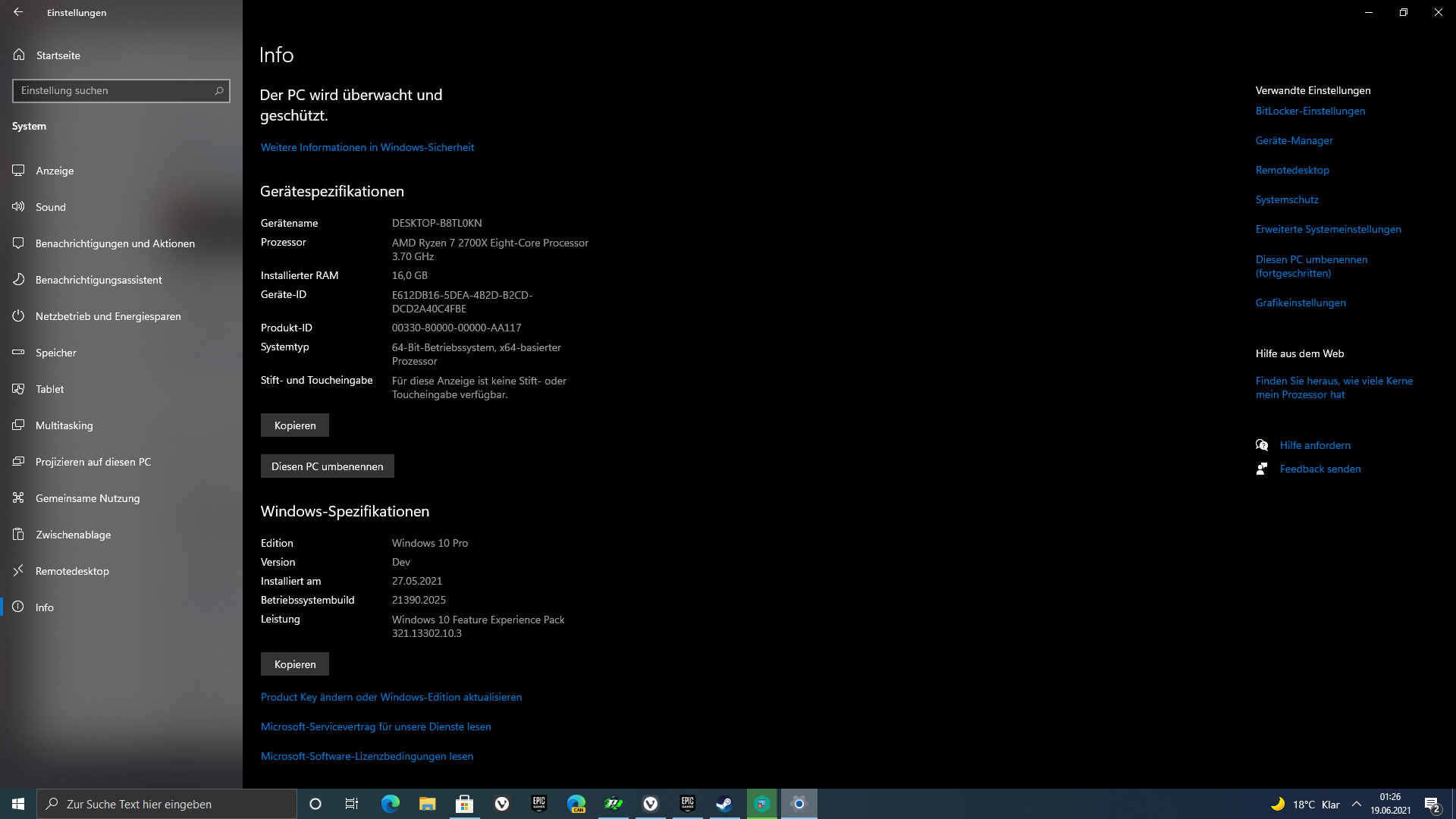Image resolution: width=1456 pixels, height=819 pixels.
Task: Click the Zwischenablage clipboard icon
Action: (x=19, y=534)
